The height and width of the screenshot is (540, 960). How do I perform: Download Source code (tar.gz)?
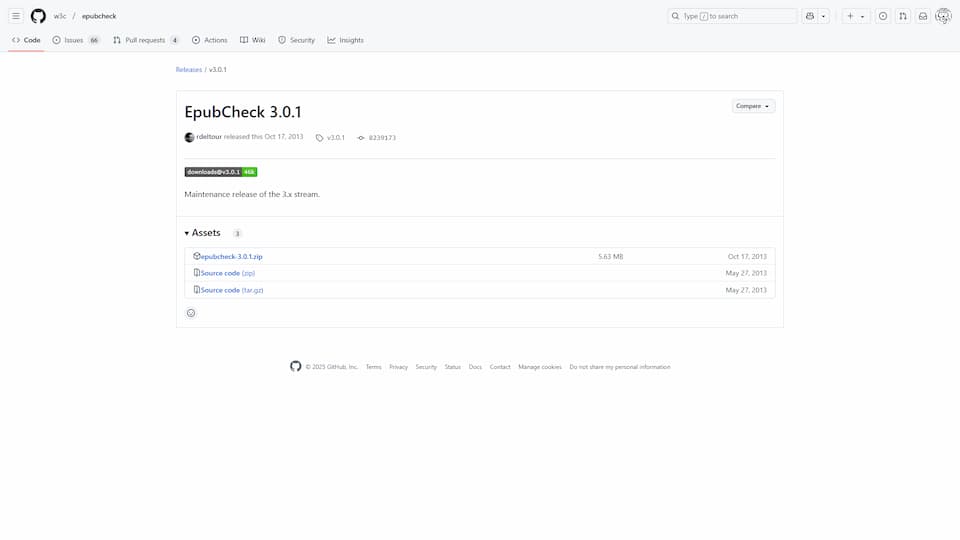(x=232, y=290)
